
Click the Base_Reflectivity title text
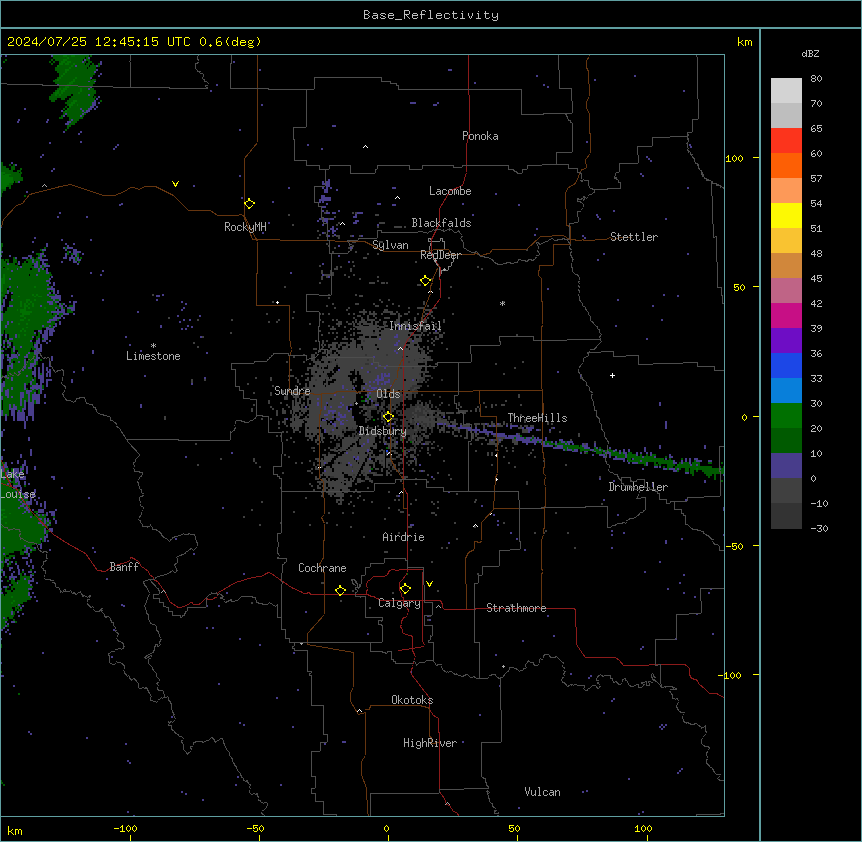click(x=431, y=15)
